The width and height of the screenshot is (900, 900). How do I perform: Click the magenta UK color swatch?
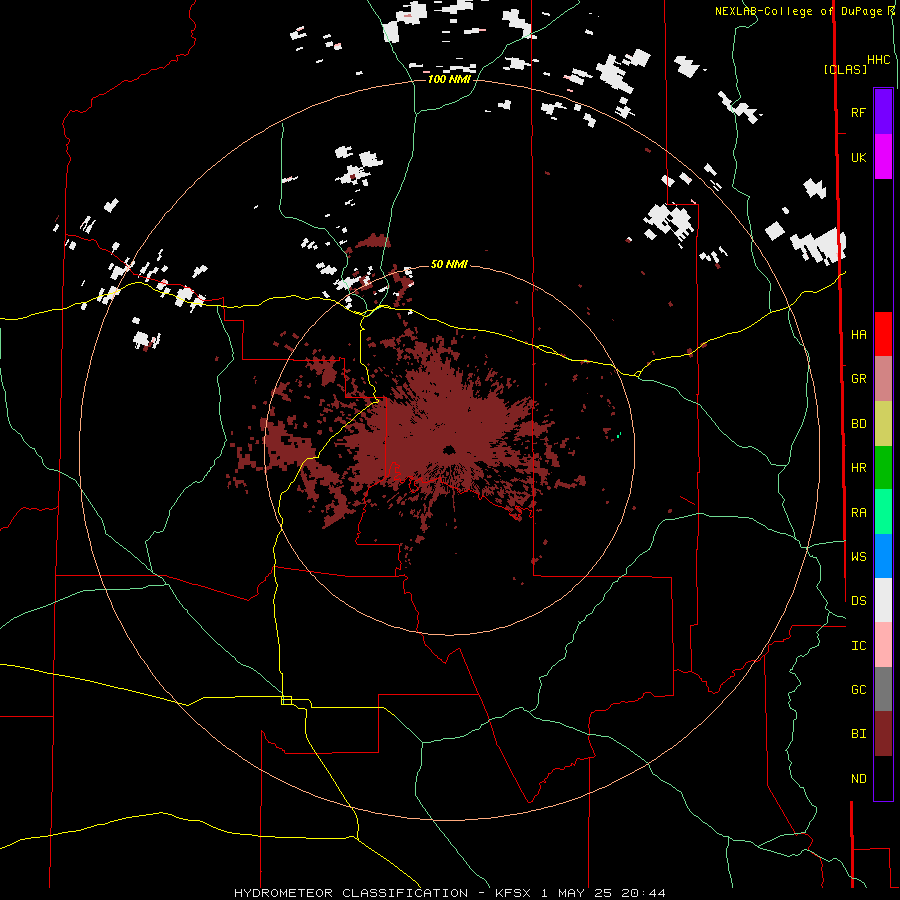883,157
